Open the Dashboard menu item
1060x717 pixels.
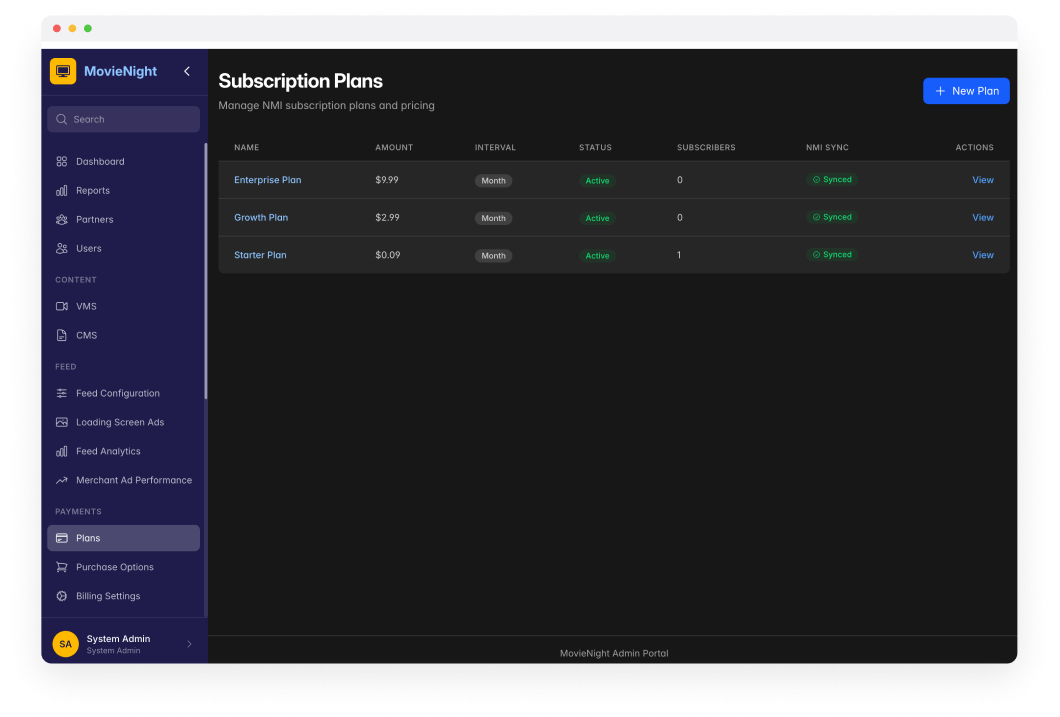[124, 162]
